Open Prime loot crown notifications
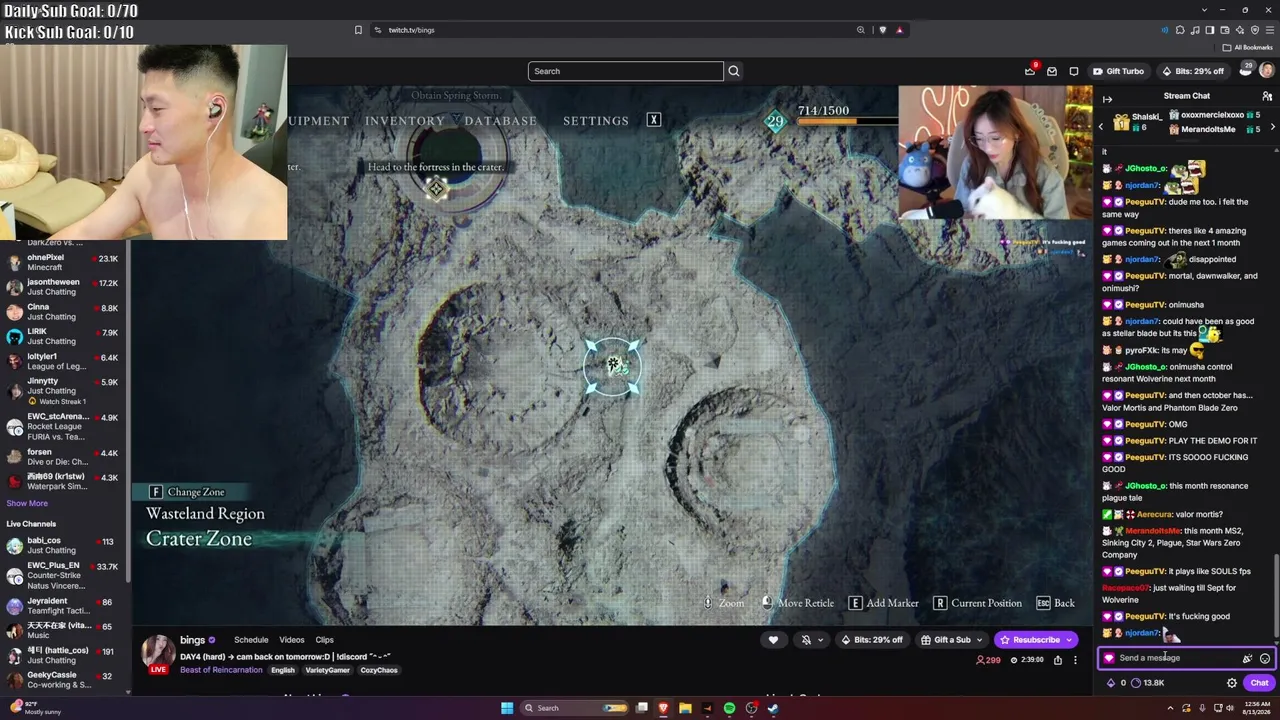 coord(1030,71)
